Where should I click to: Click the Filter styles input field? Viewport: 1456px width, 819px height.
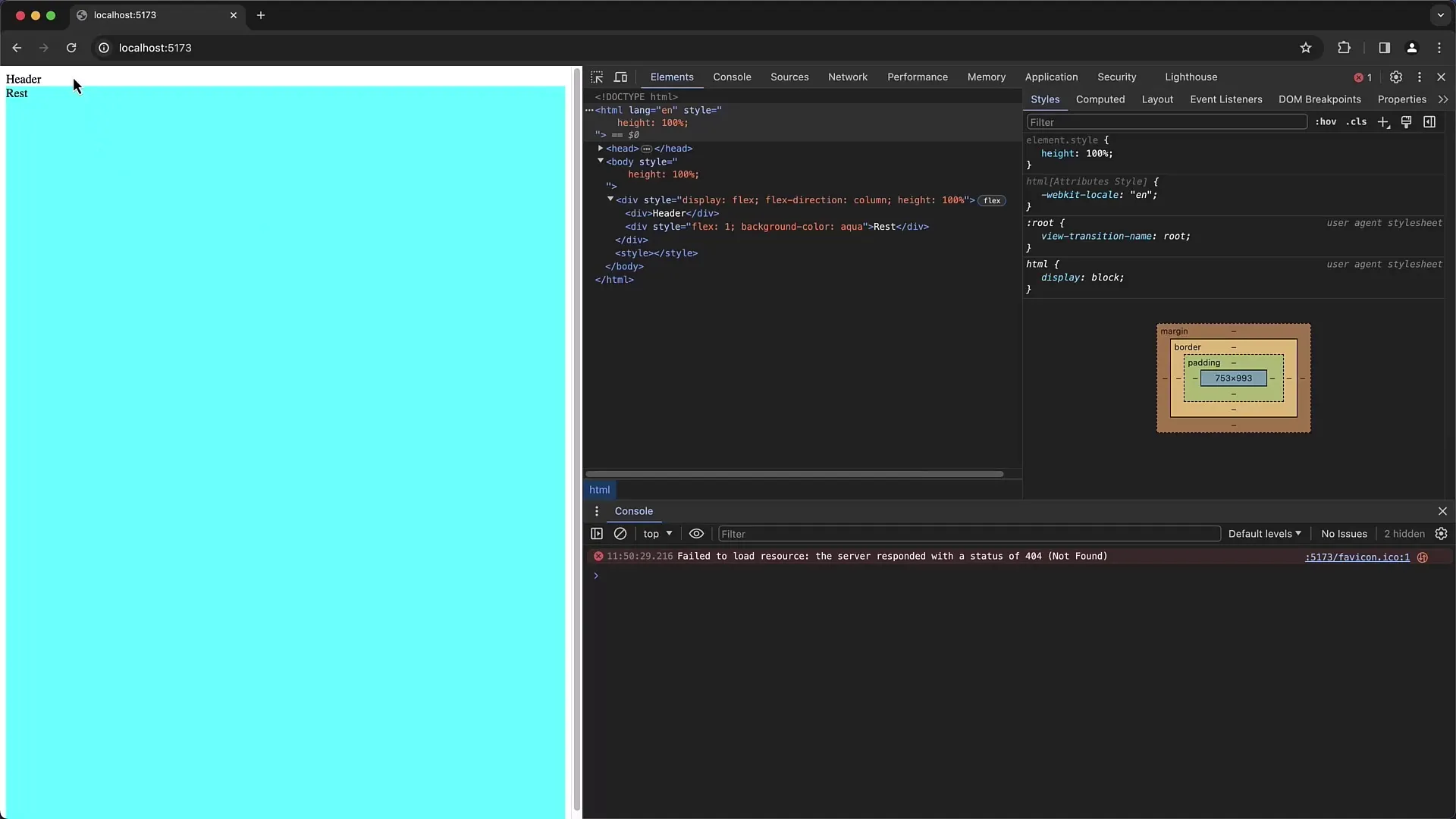[1165, 121]
